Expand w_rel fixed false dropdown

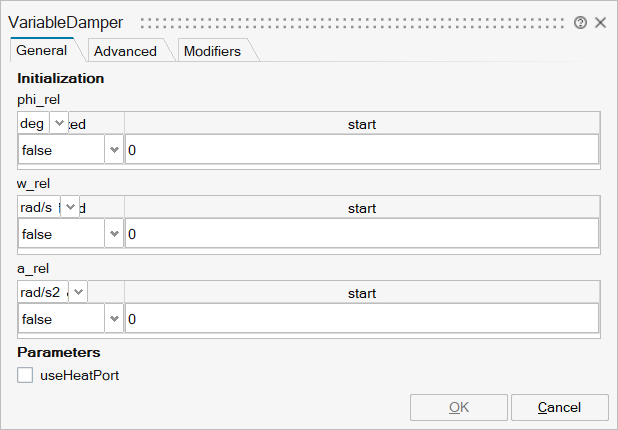pyautogui.click(x=113, y=235)
